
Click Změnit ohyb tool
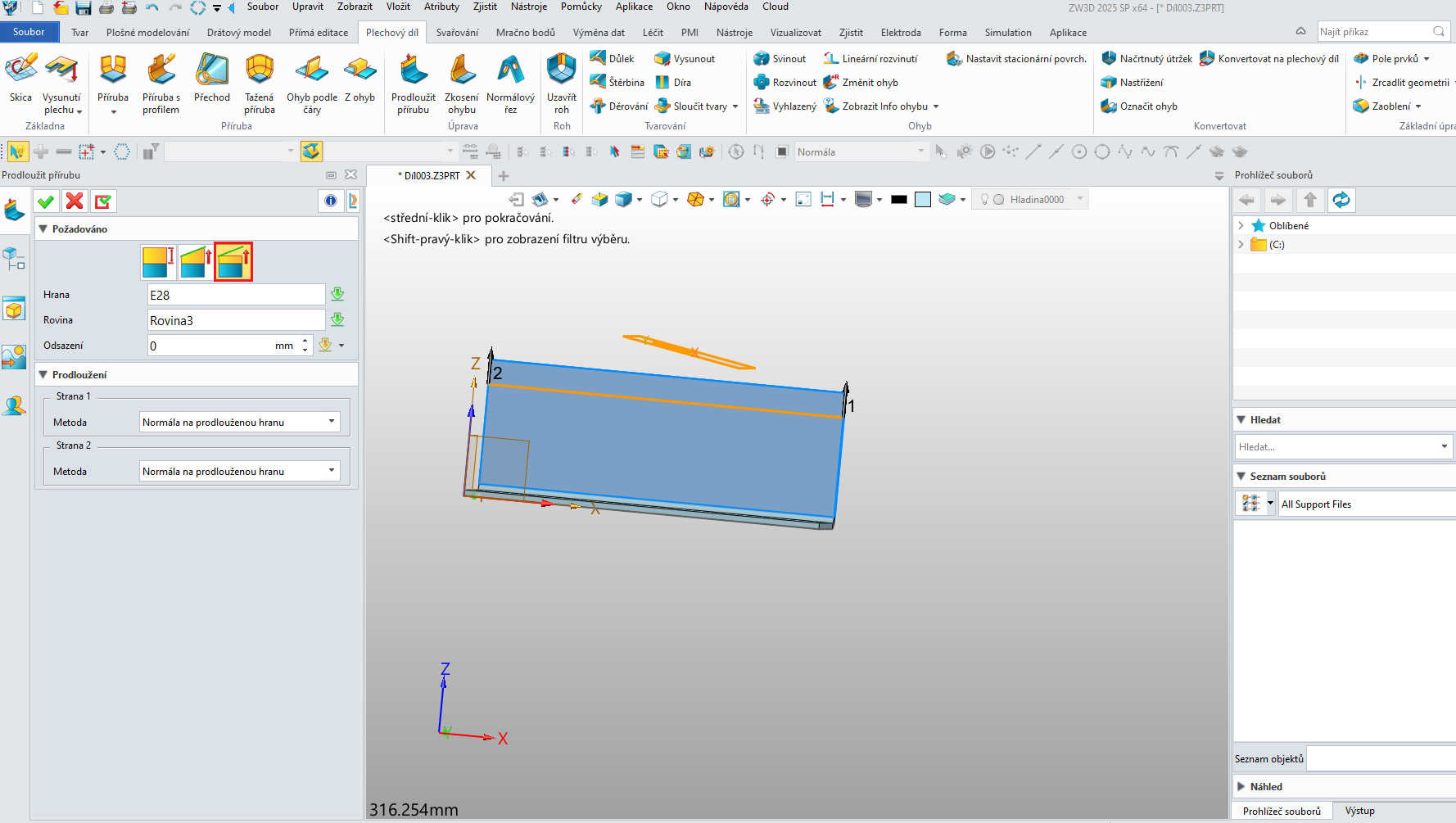[861, 82]
